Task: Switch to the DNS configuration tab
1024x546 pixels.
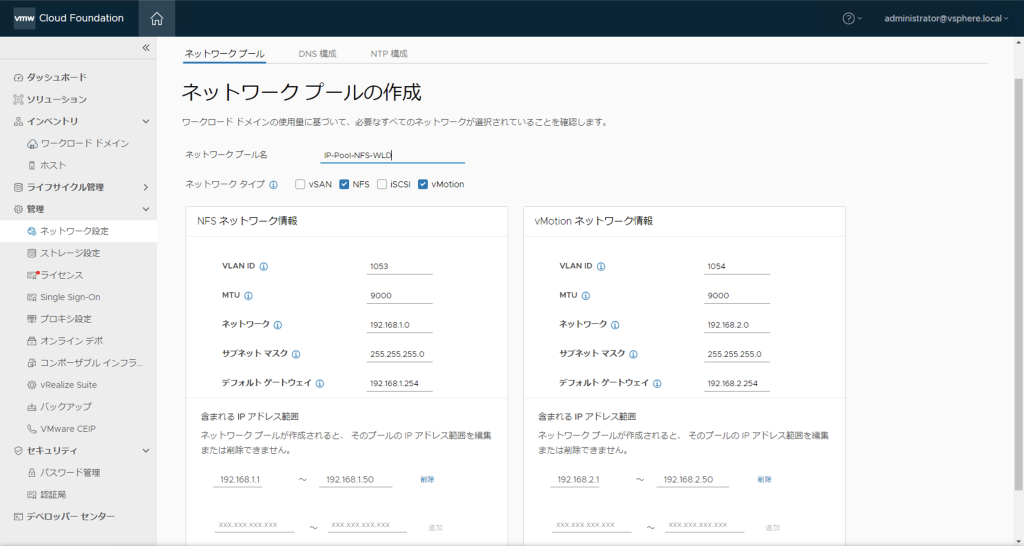Action: (x=317, y=53)
